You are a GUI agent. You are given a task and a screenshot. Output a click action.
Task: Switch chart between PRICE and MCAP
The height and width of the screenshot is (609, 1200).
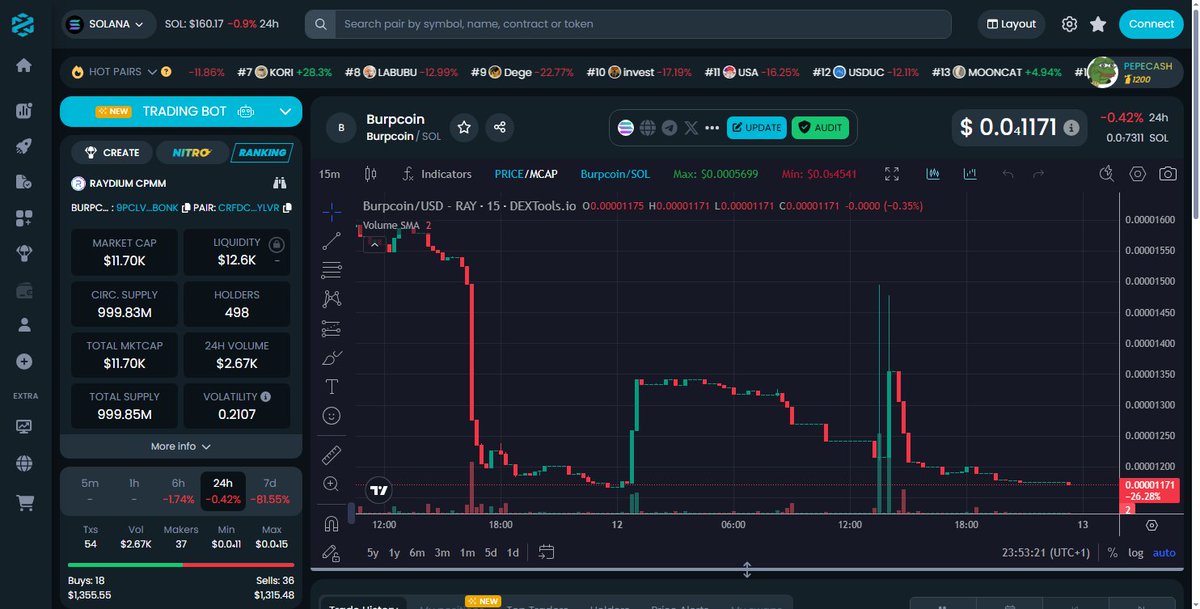(x=526, y=174)
